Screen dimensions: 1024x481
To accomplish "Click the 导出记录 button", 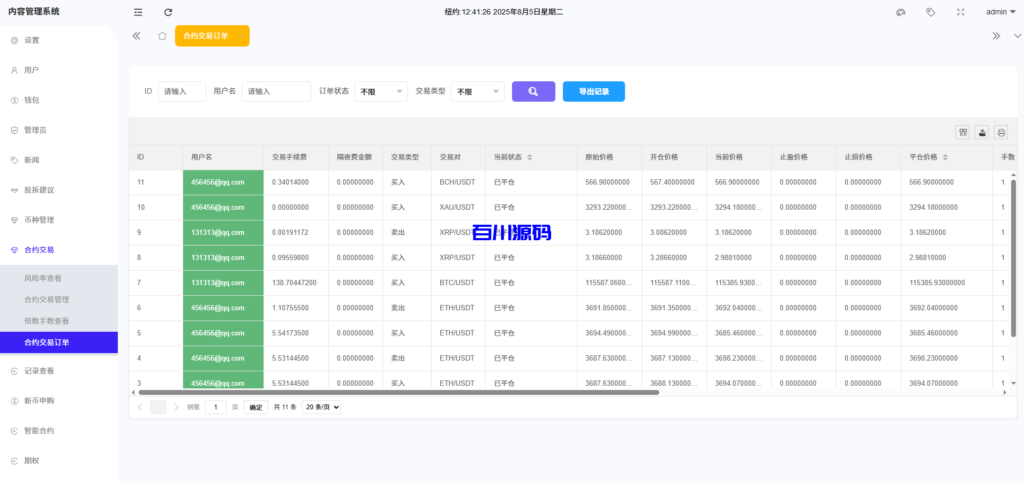I will click(593, 91).
